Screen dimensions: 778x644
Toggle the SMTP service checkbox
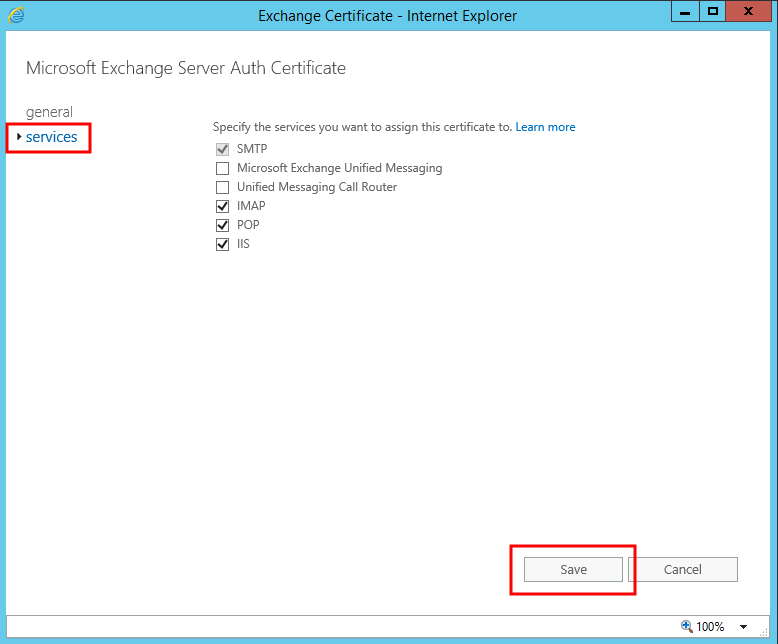click(222, 149)
